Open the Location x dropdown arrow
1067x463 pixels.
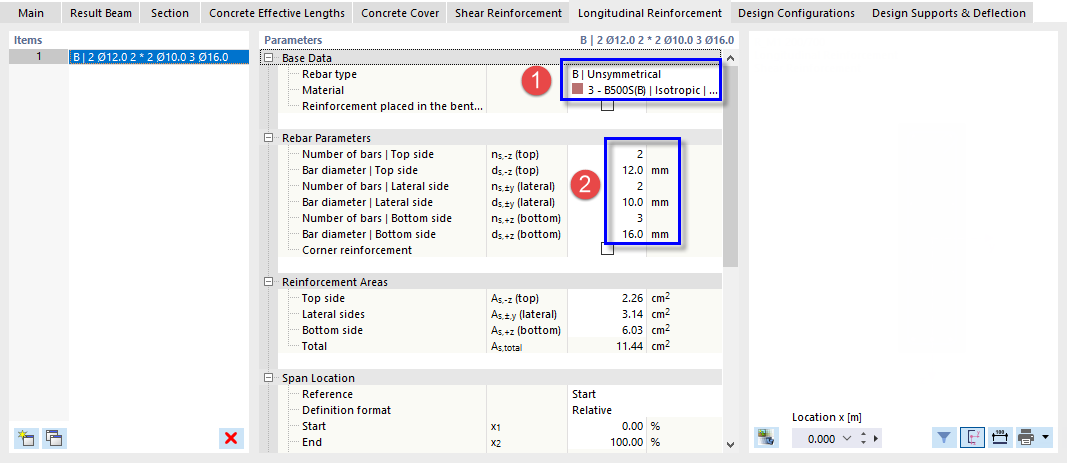pyautogui.click(x=849, y=438)
